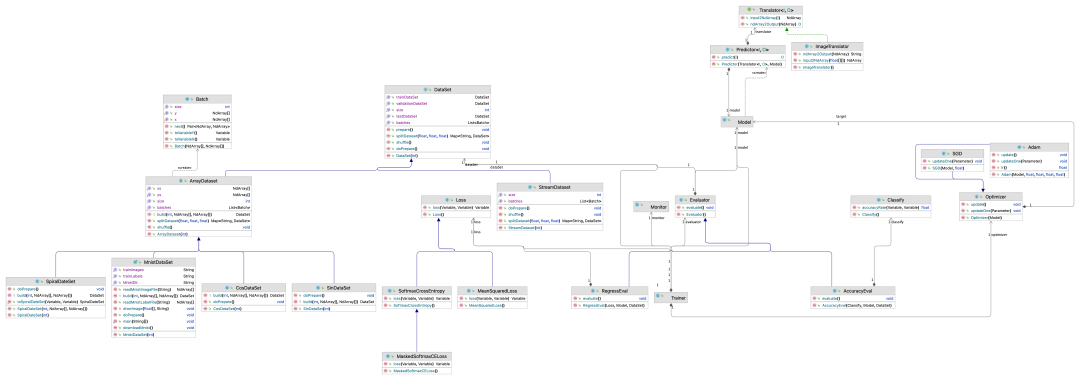Select toVariableY() method in Batch
Viewport: 1080px width, 380px height.
coord(197,133)
